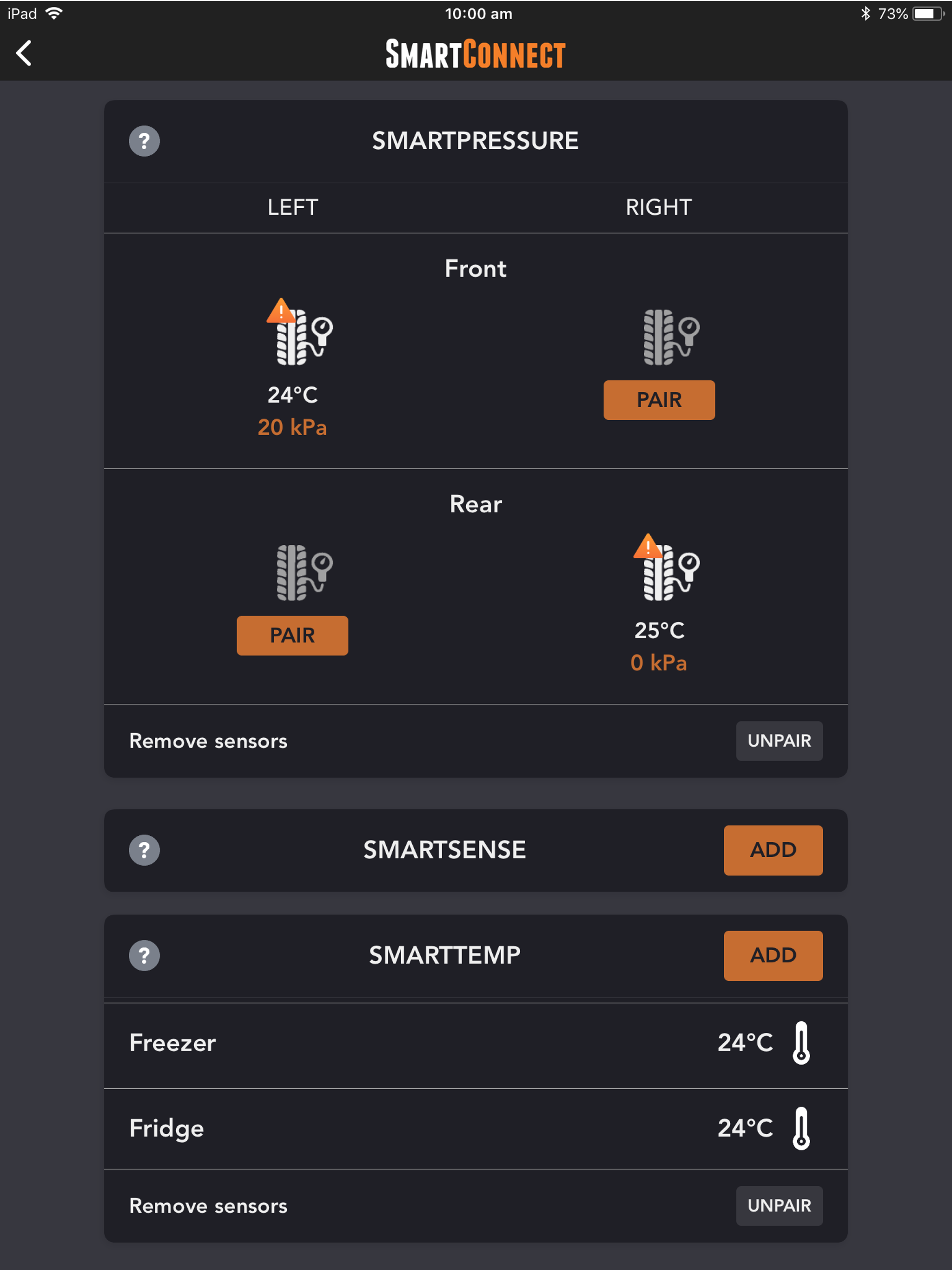Image resolution: width=952 pixels, height=1270 pixels.
Task: Unpair SmartTemp sensors
Action: click(779, 1206)
